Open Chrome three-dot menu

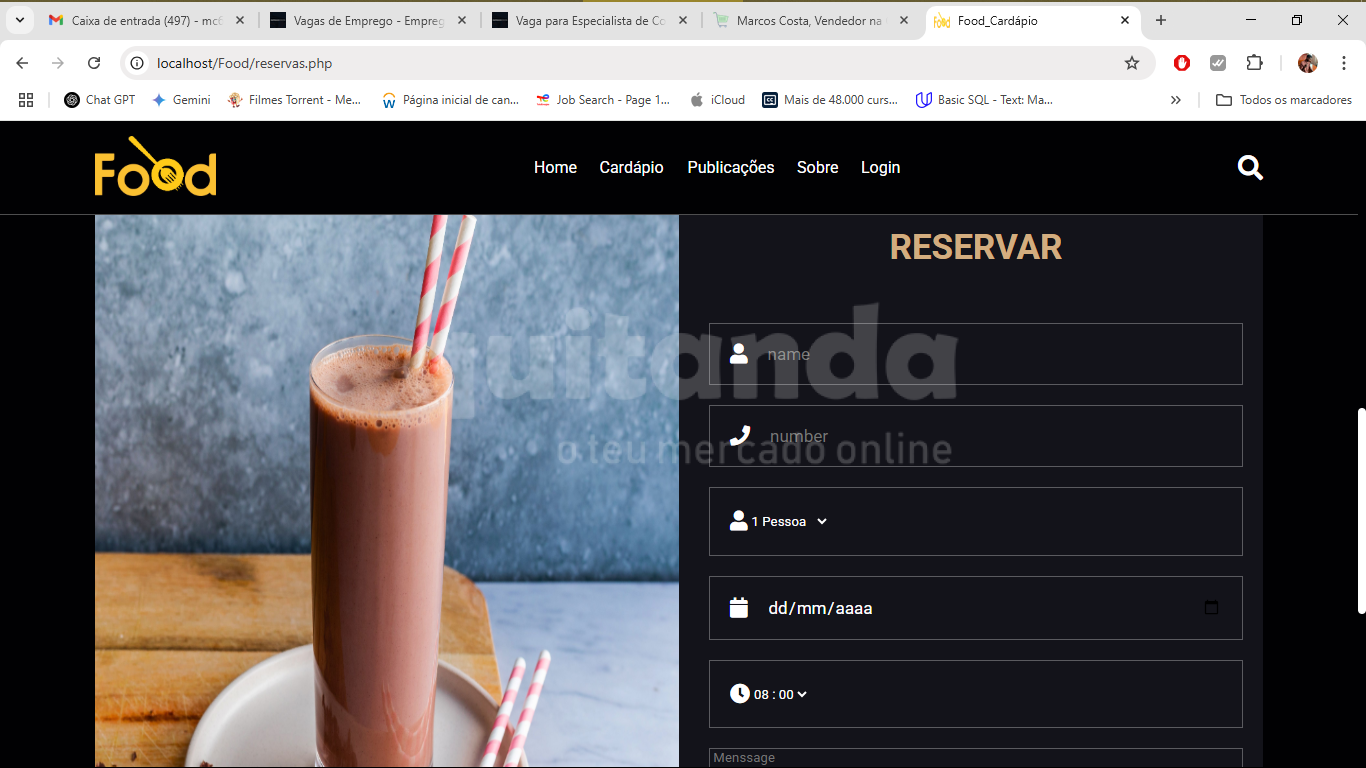[x=1344, y=63]
